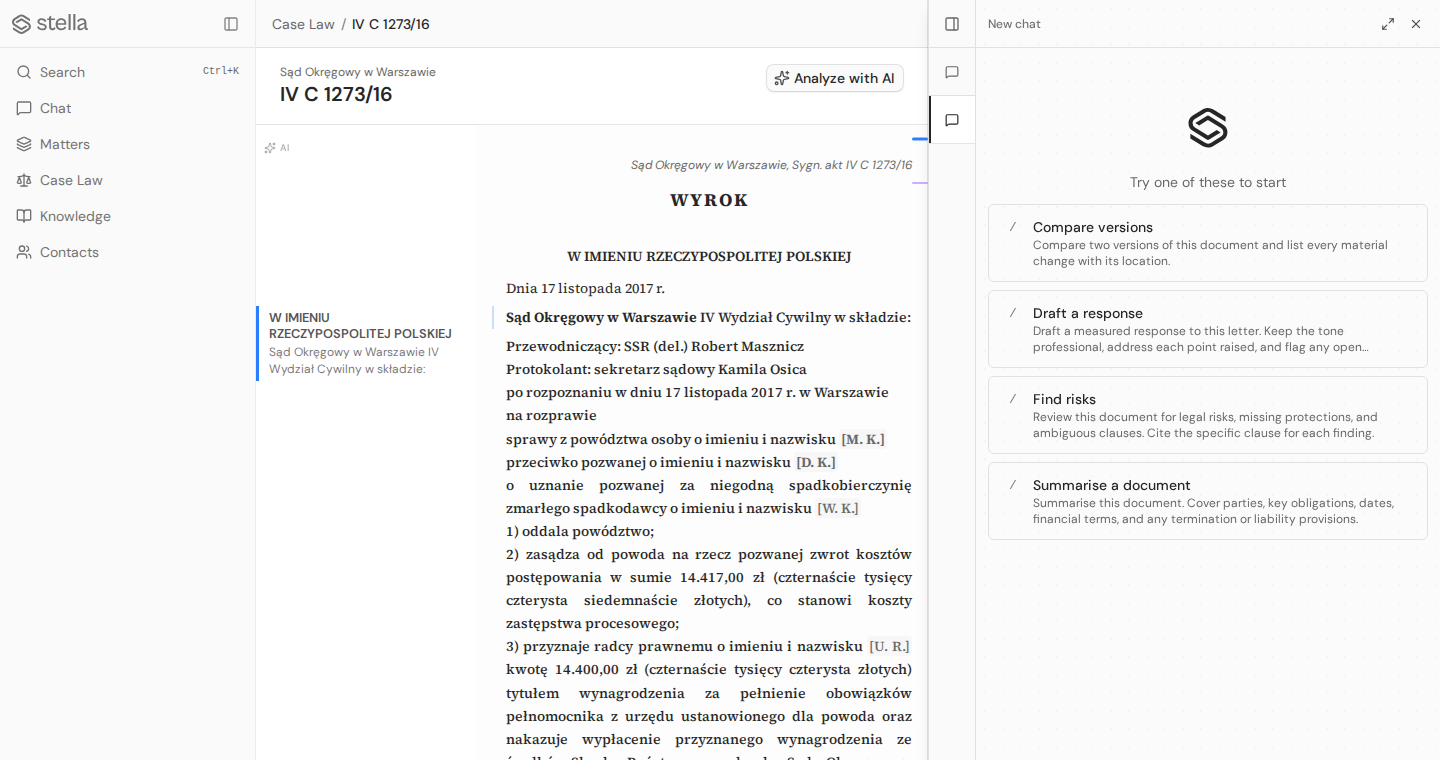Select the upper chat bubble tab

[952, 72]
